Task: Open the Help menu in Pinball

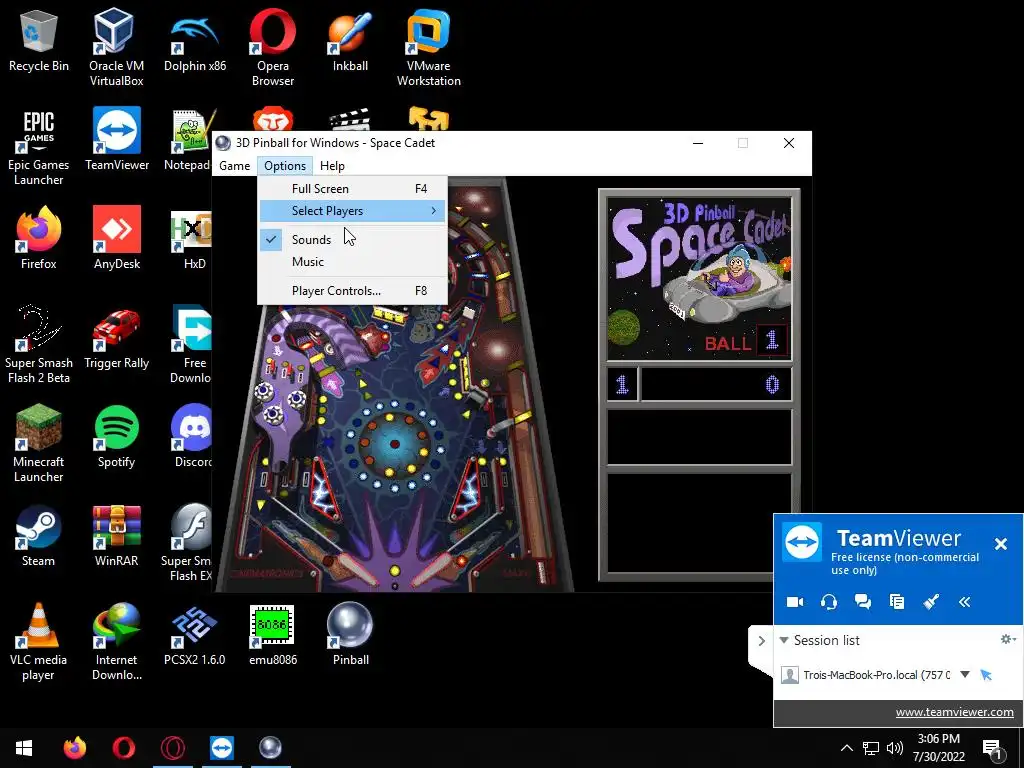Action: pos(332,166)
